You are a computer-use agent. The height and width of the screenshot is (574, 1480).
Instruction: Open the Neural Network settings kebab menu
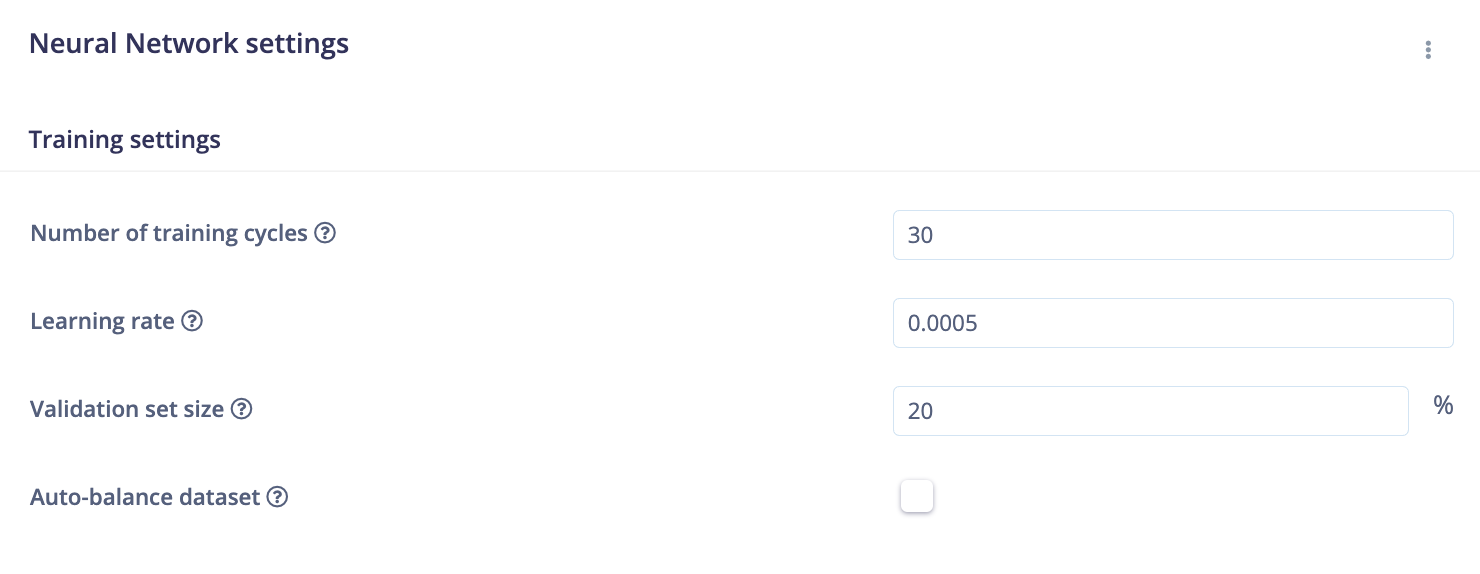1428,50
